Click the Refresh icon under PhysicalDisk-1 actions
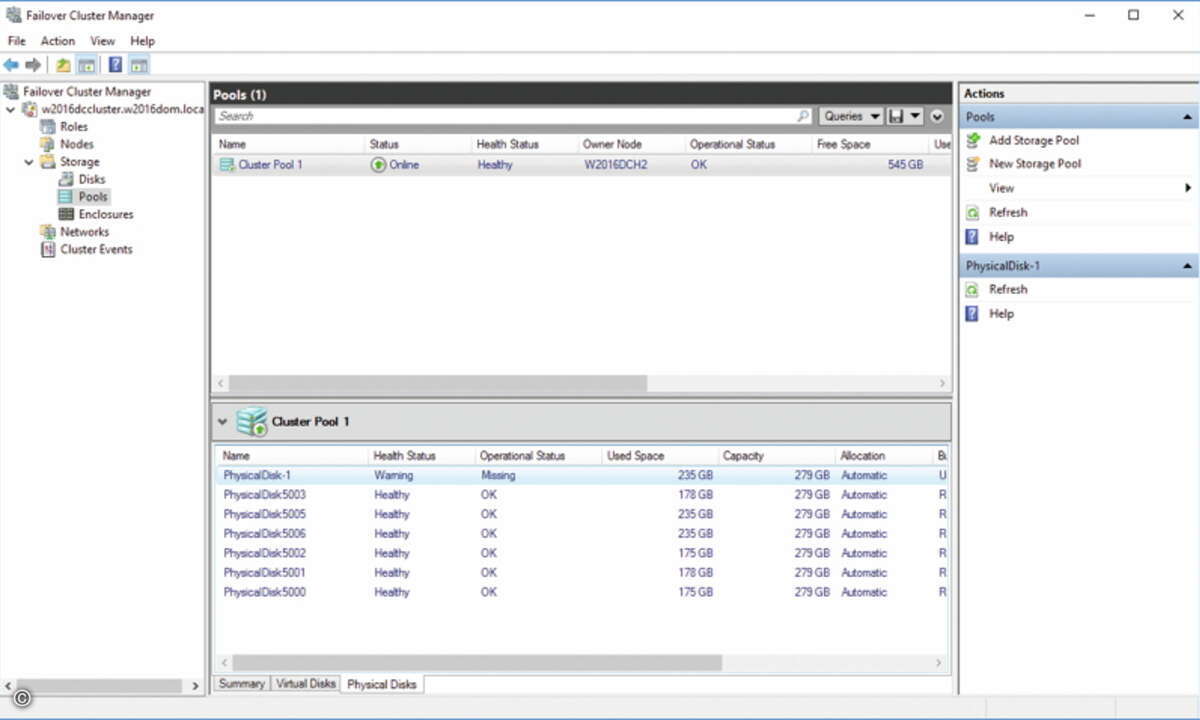The height and width of the screenshot is (720, 1200). (x=972, y=289)
